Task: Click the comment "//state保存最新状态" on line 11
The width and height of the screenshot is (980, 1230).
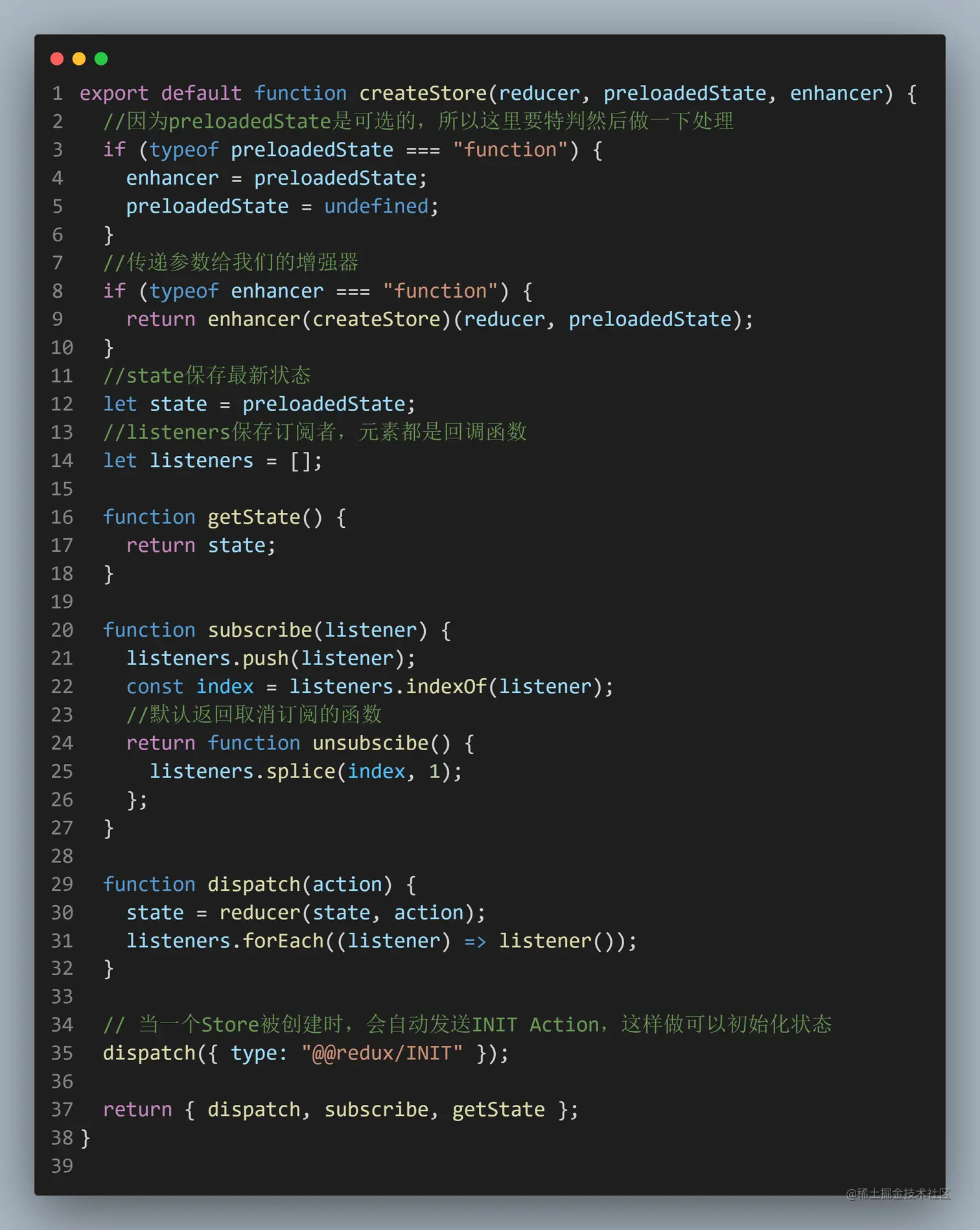Action: (x=207, y=375)
